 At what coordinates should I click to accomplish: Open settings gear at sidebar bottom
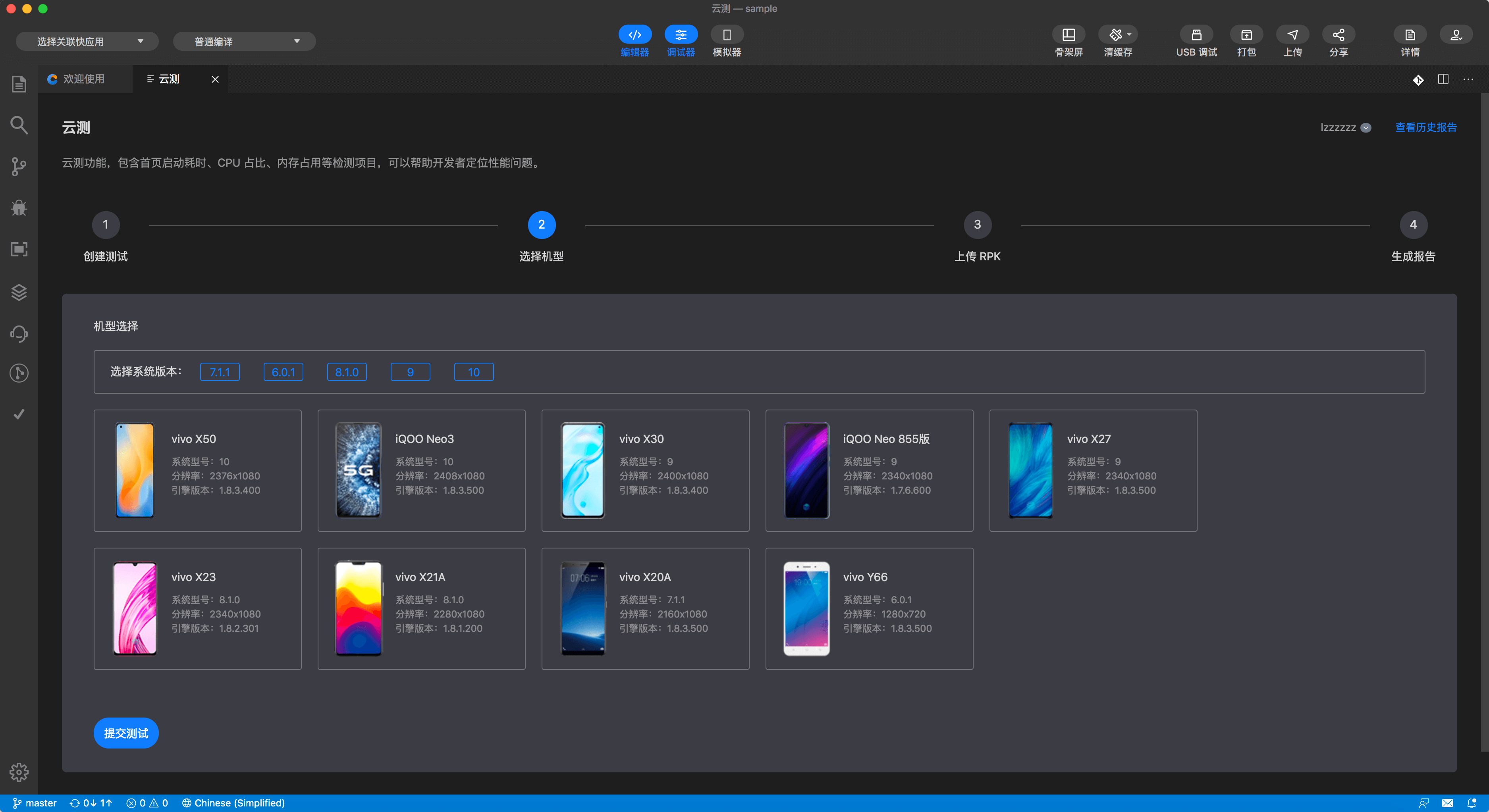click(x=19, y=772)
